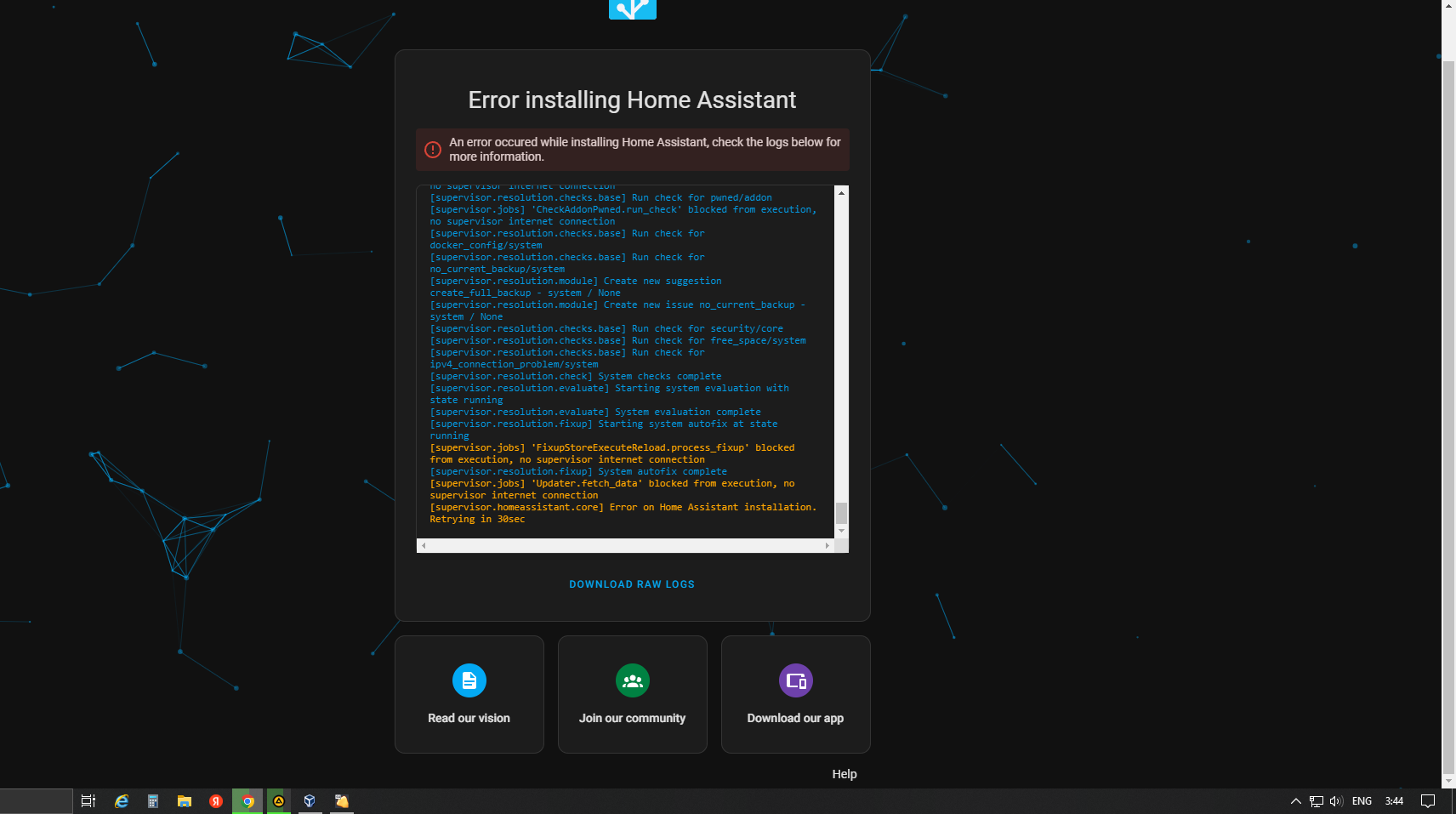Viewport: 1456px width, 814px height.
Task: Click the green people icon above Join our community
Action: [633, 680]
